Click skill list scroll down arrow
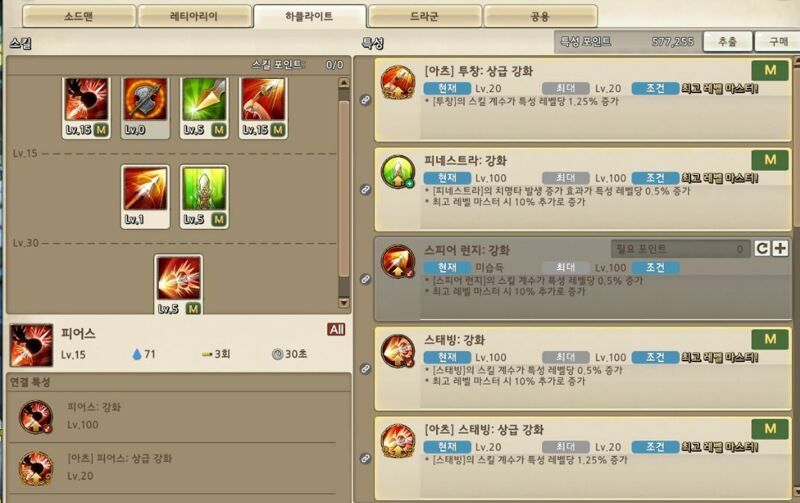800x503 pixels. (344, 303)
